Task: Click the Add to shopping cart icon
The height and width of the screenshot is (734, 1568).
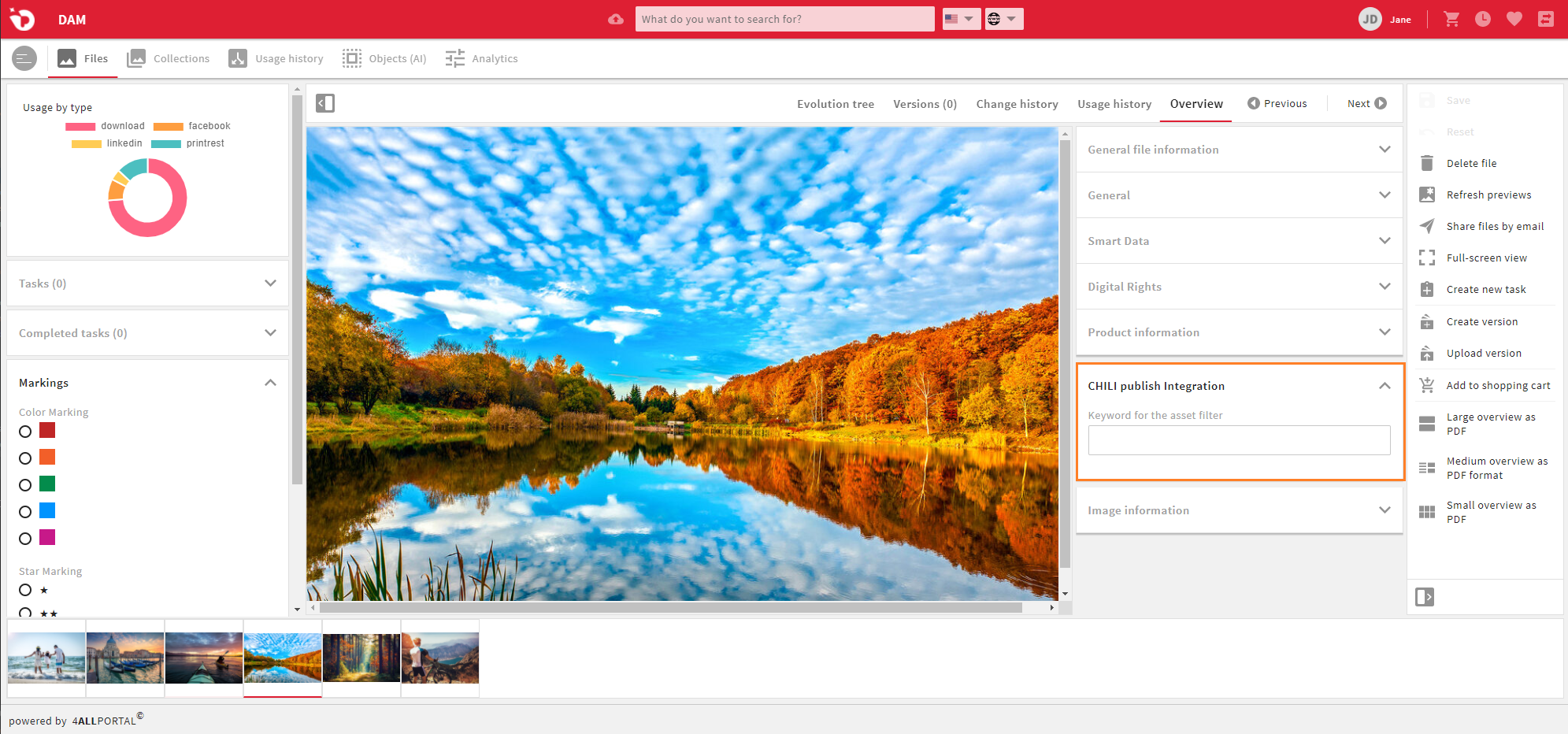Action: pyautogui.click(x=1427, y=385)
